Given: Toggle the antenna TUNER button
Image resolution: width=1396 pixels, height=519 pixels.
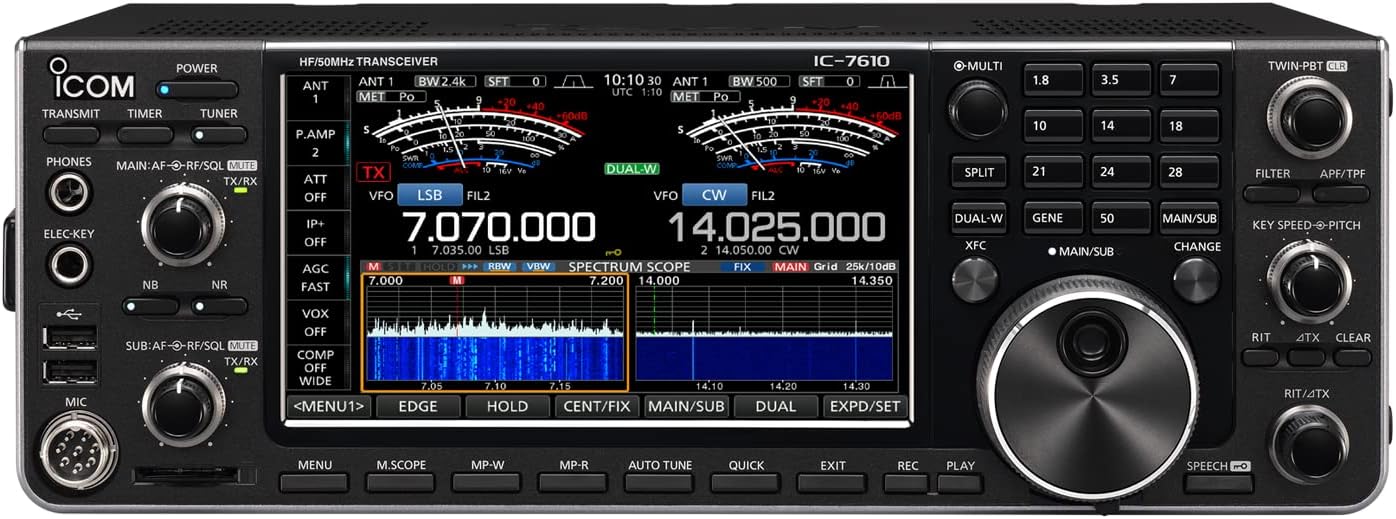Looking at the screenshot, I should coord(219,134).
